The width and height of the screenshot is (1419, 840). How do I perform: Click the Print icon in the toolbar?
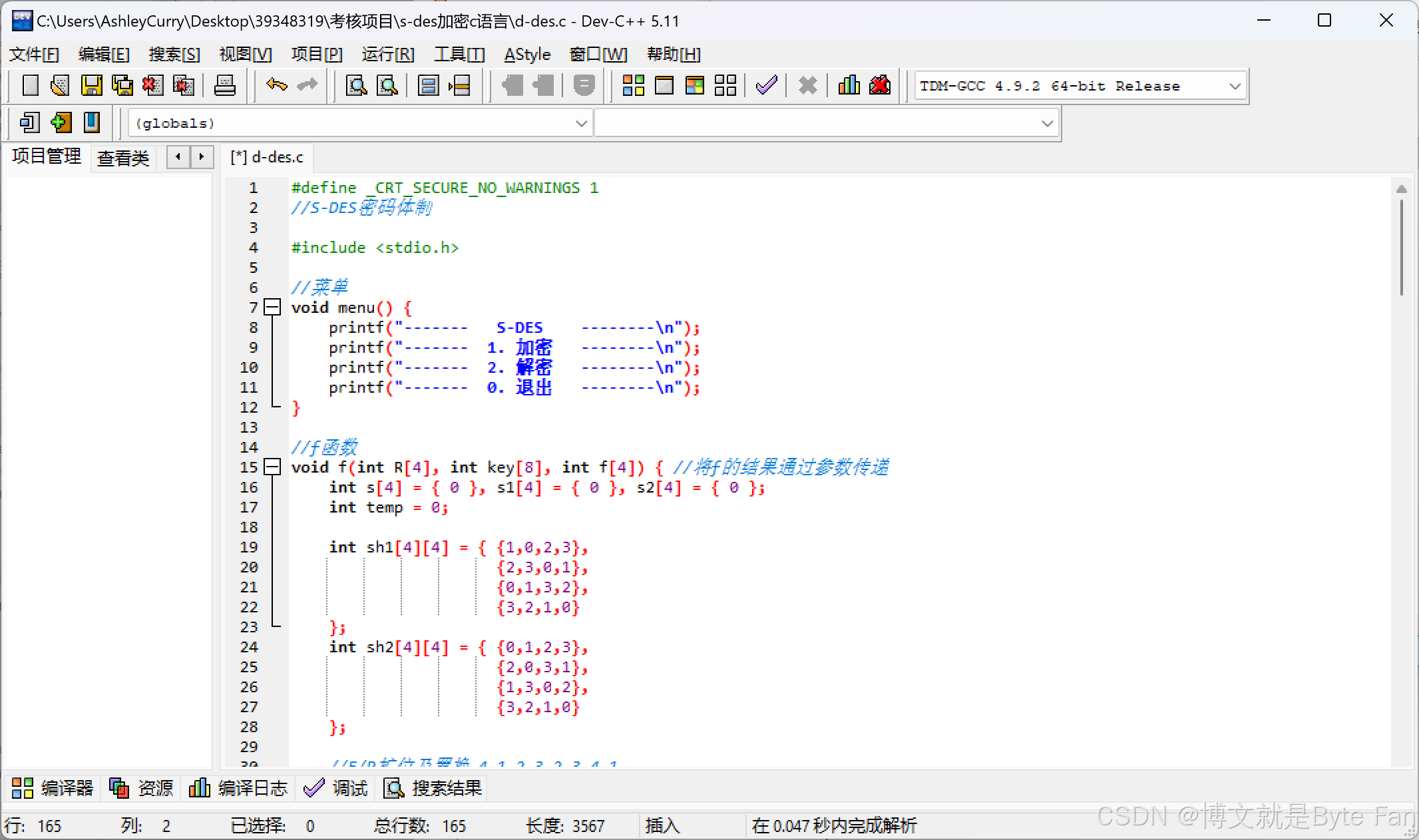[x=224, y=85]
